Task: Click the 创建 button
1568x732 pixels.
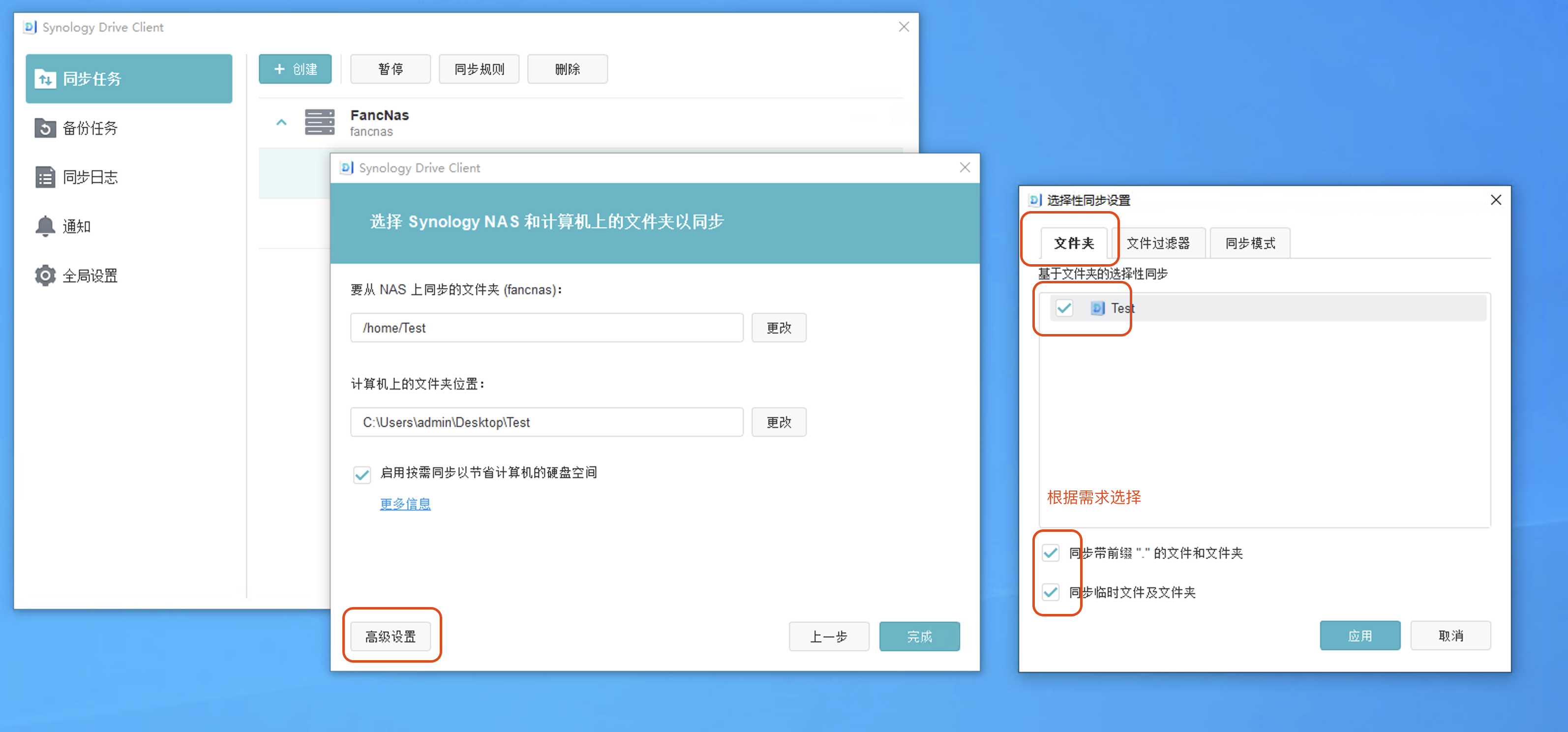Action: point(295,69)
